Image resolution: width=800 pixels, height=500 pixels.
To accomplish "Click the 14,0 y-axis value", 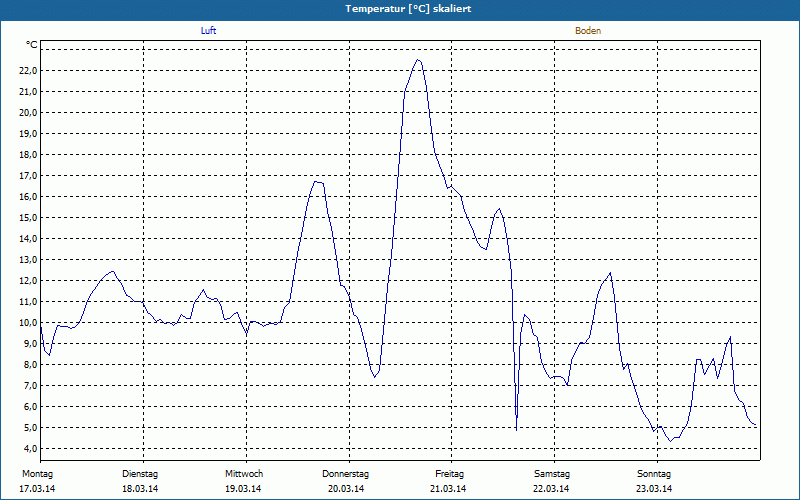I will [x=28, y=239].
